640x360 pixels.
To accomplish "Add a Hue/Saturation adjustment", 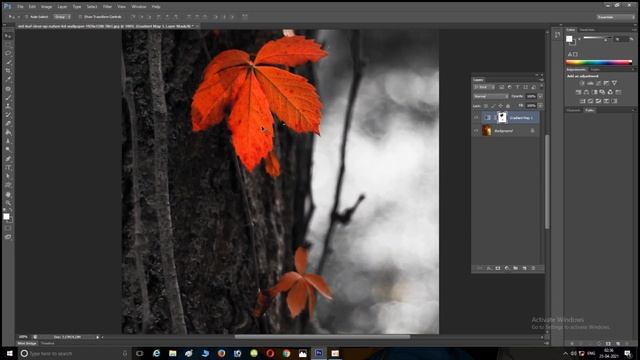I will [578, 92].
